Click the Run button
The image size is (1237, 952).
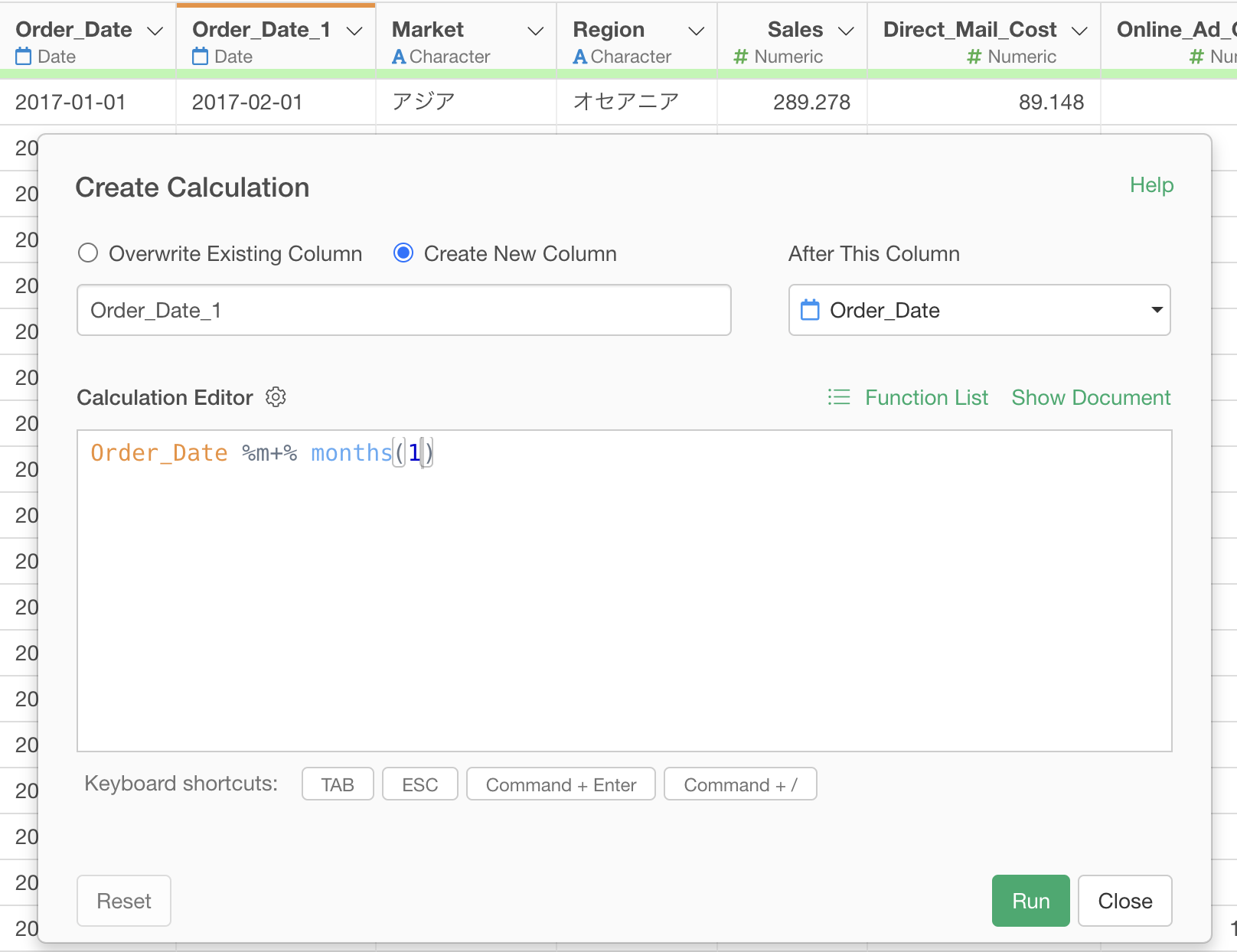pos(1031,901)
